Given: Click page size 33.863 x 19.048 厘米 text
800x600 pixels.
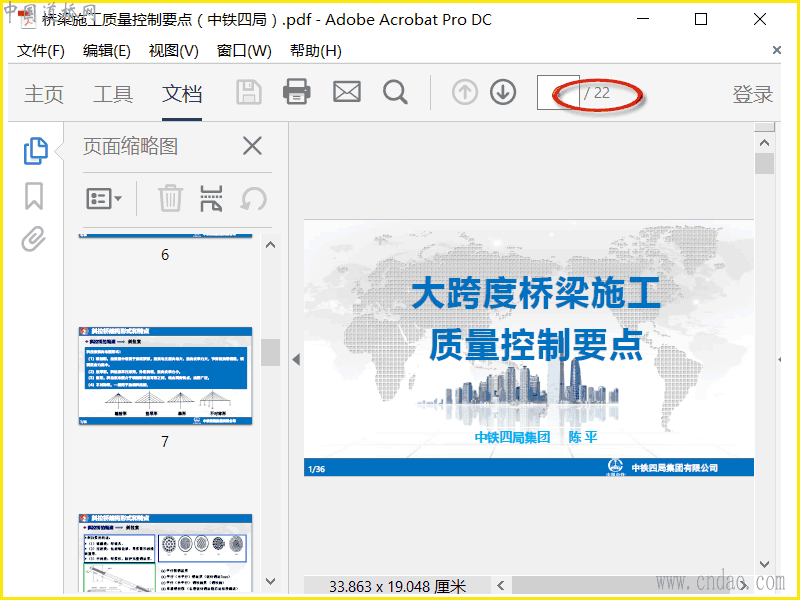Looking at the screenshot, I should pos(397,586).
